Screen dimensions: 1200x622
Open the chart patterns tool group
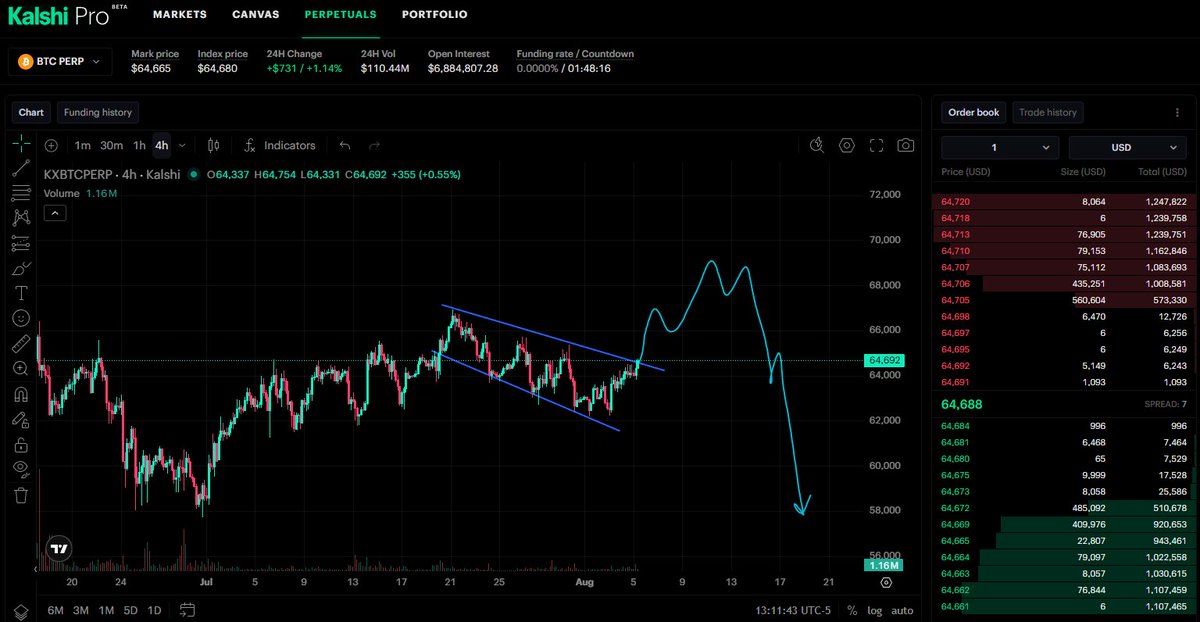[21, 218]
